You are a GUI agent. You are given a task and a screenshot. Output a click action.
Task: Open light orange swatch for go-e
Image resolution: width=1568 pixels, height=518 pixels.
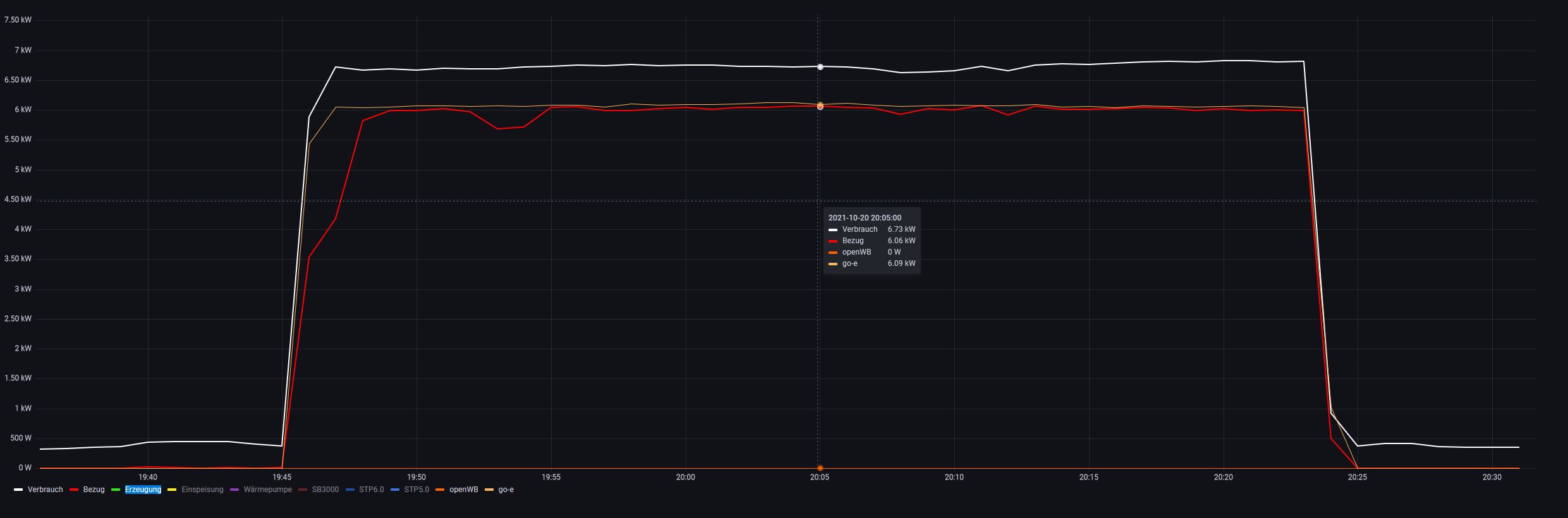coord(489,490)
